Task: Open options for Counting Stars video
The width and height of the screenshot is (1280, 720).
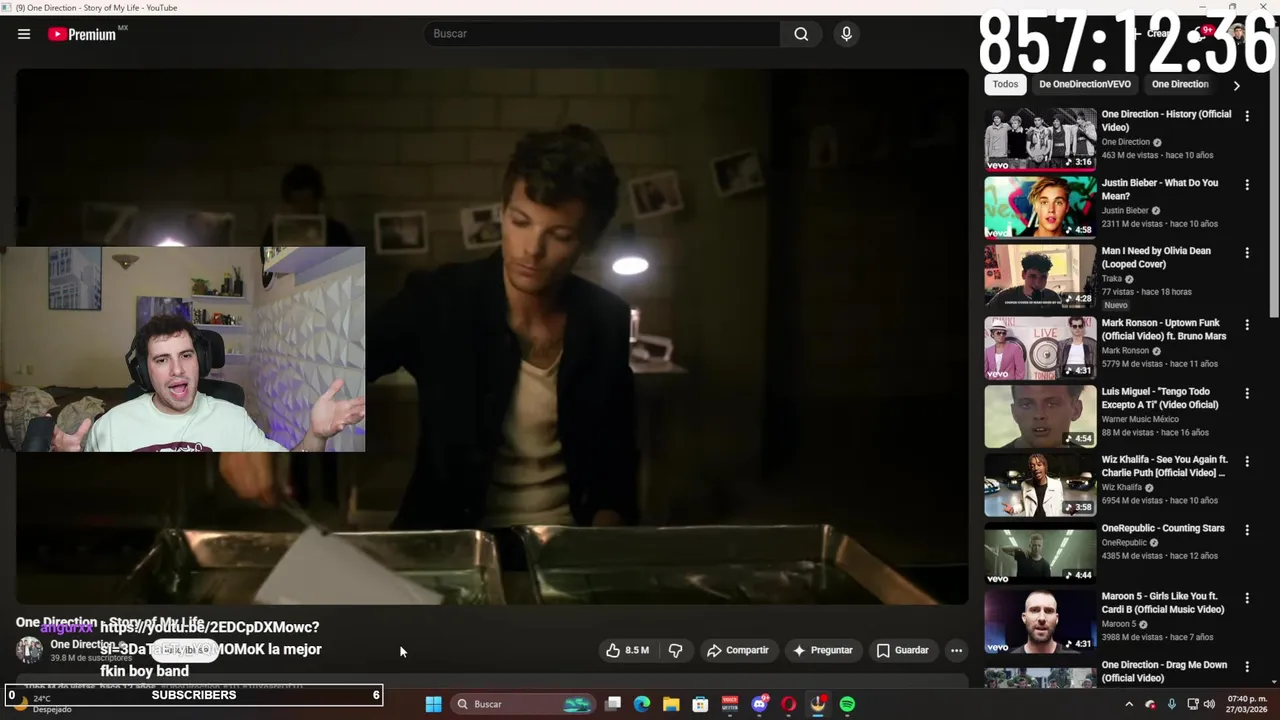Action: (x=1246, y=529)
